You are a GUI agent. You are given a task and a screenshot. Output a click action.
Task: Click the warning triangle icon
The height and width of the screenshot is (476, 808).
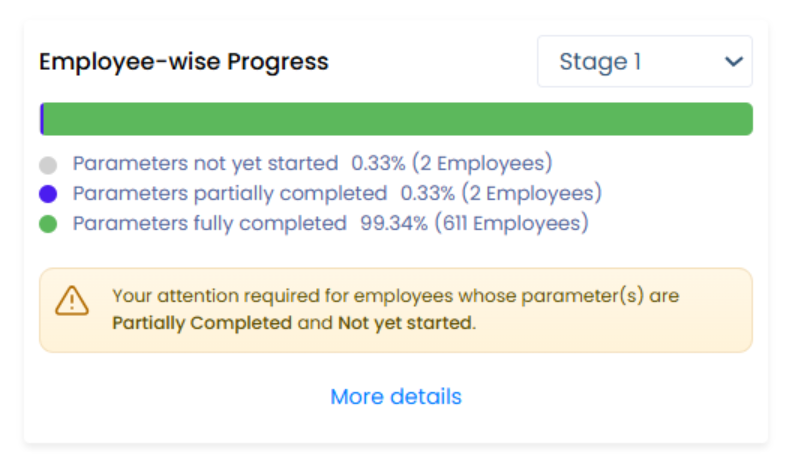72,300
